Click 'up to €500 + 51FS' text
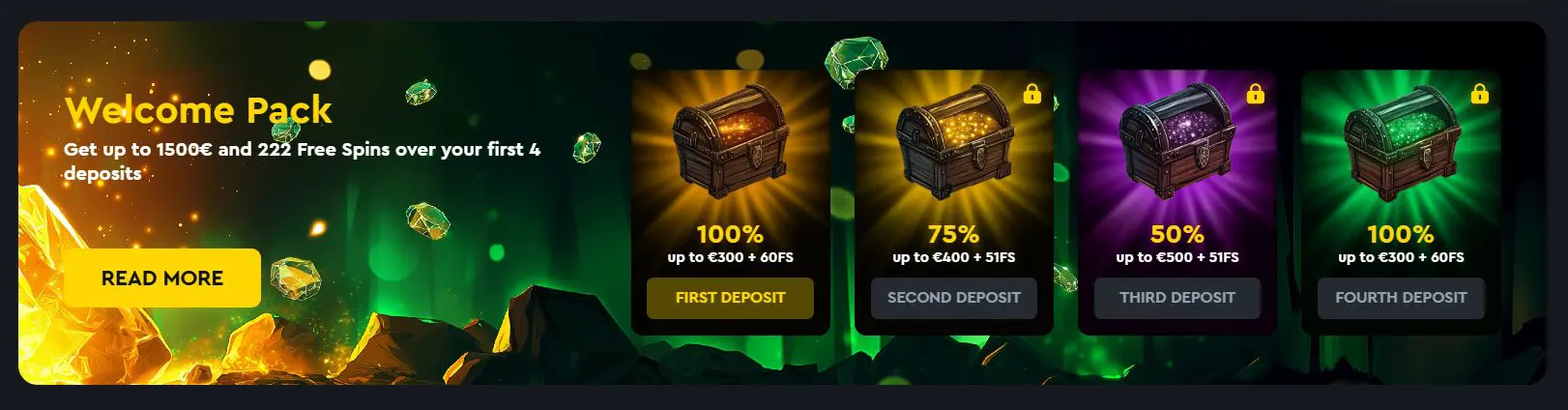 pos(1177,257)
